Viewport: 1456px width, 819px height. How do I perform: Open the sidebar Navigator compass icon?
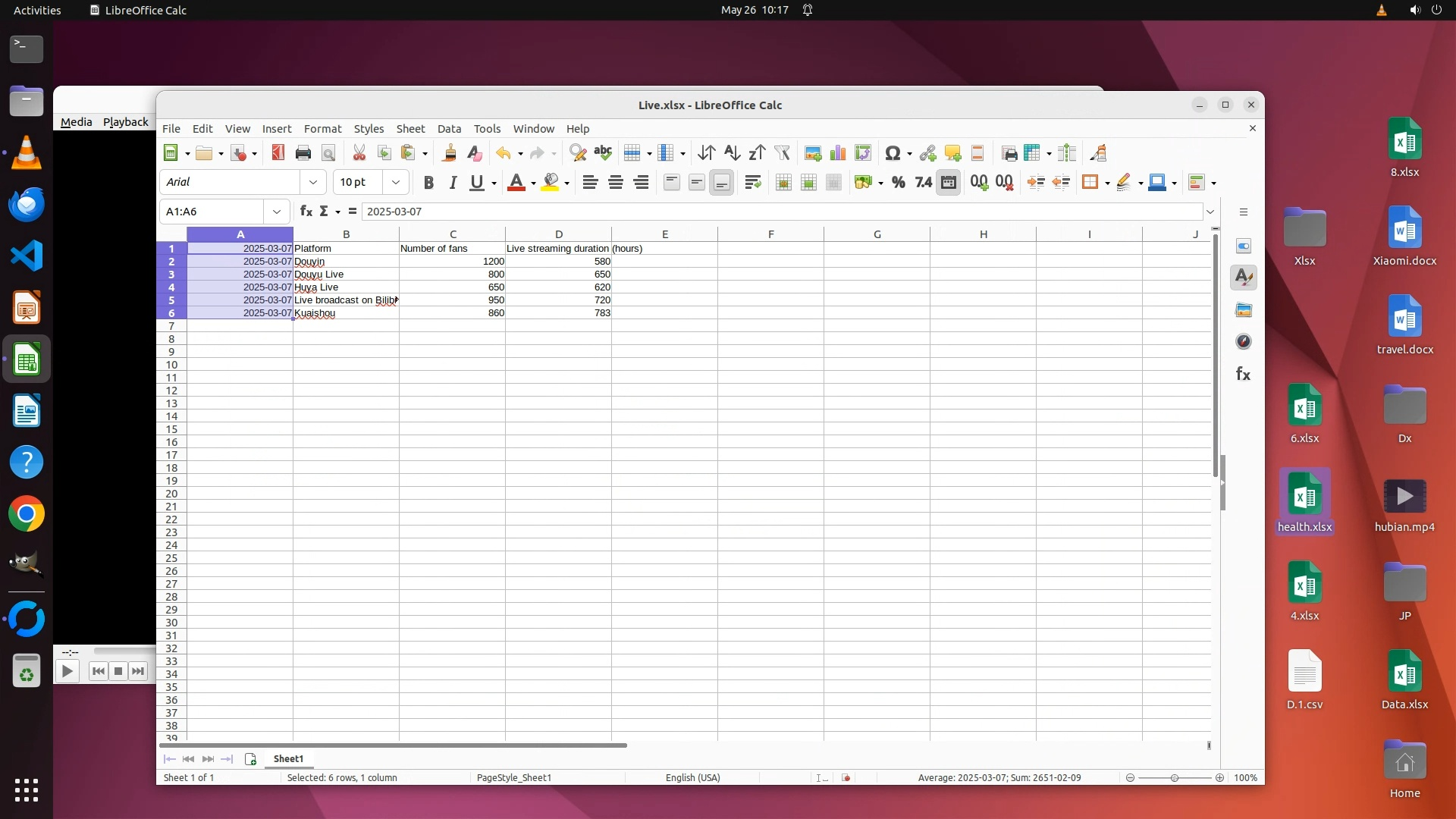point(1244,342)
